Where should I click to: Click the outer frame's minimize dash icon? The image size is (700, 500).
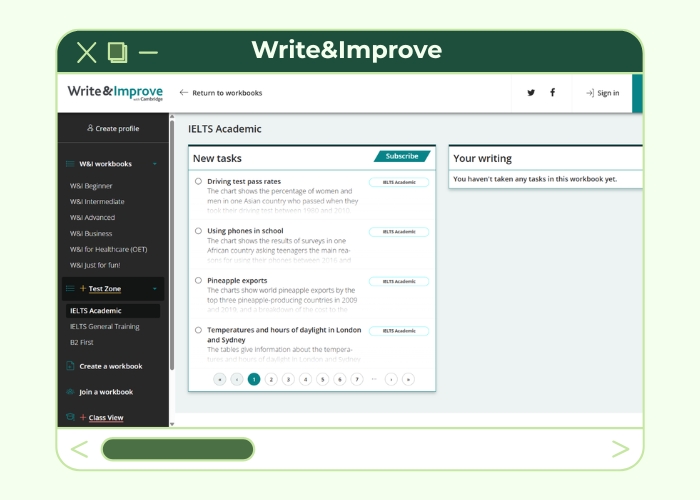[x=148, y=53]
